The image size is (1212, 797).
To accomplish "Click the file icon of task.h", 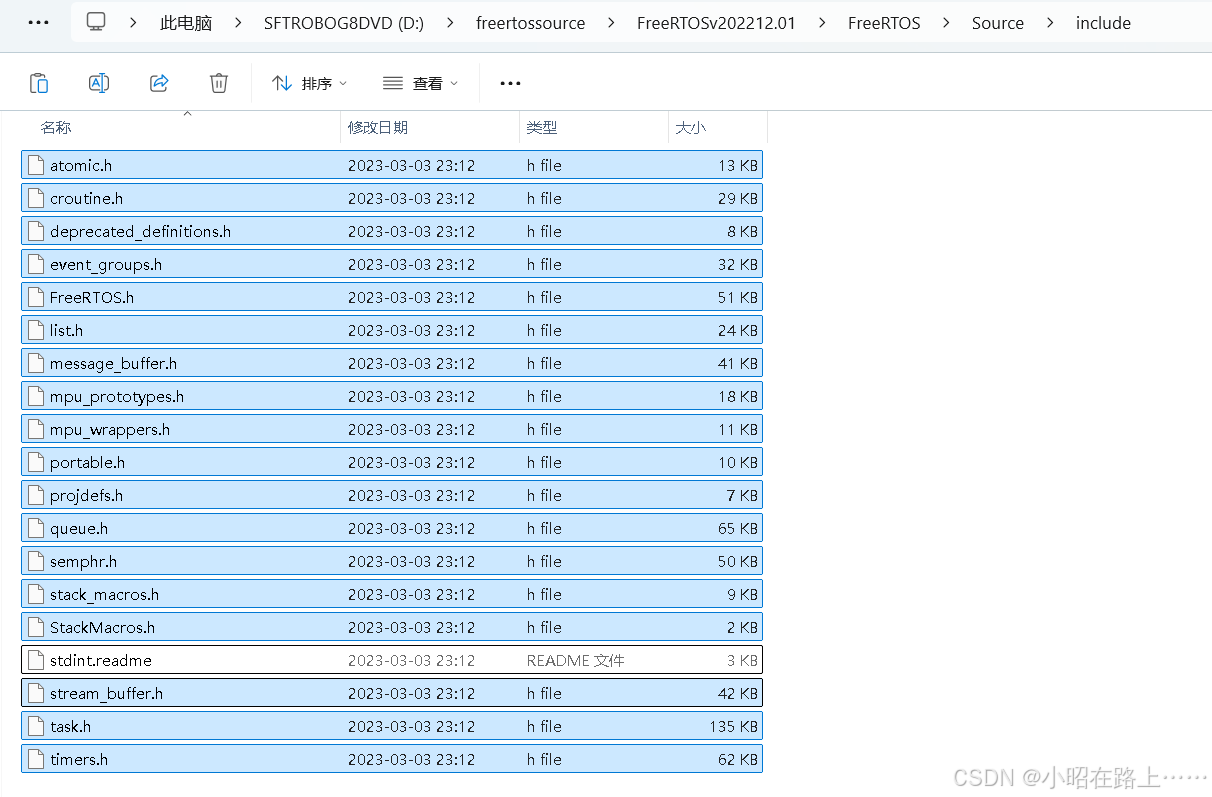I will [36, 726].
